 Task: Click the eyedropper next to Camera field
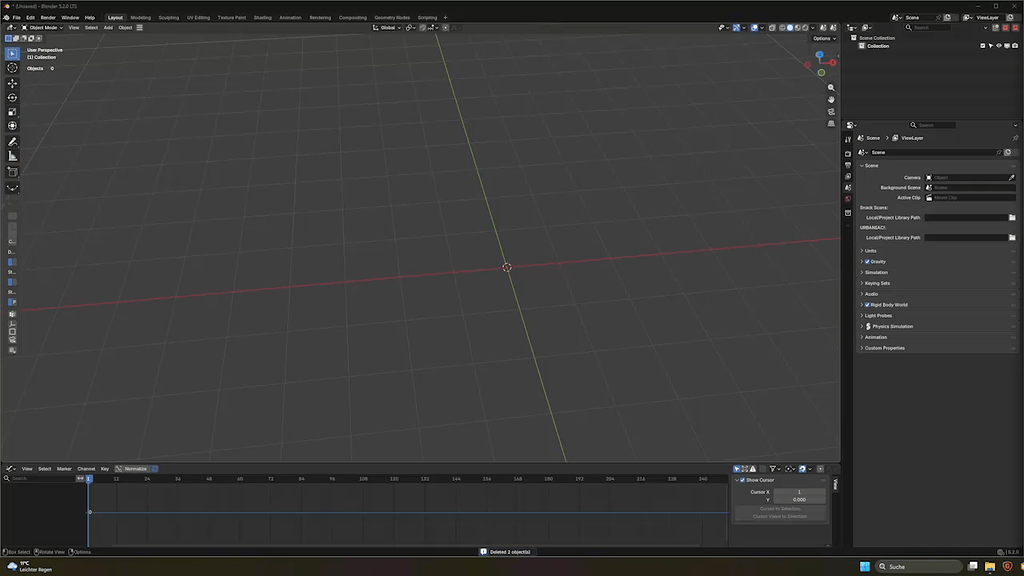coord(1012,178)
